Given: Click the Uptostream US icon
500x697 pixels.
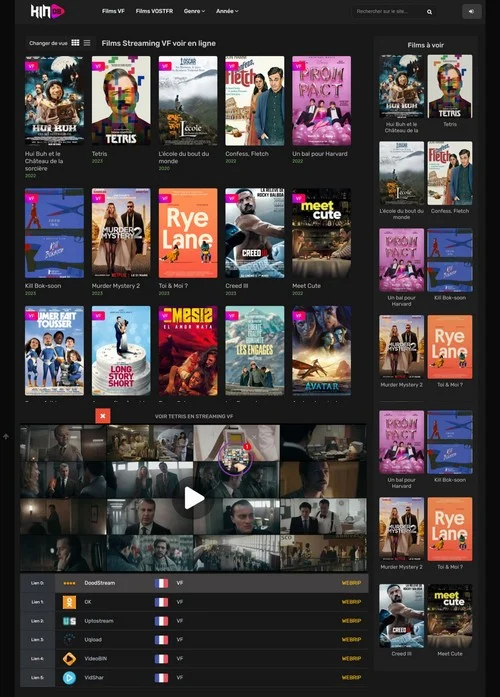Looking at the screenshot, I should pyautogui.click(x=69, y=621).
